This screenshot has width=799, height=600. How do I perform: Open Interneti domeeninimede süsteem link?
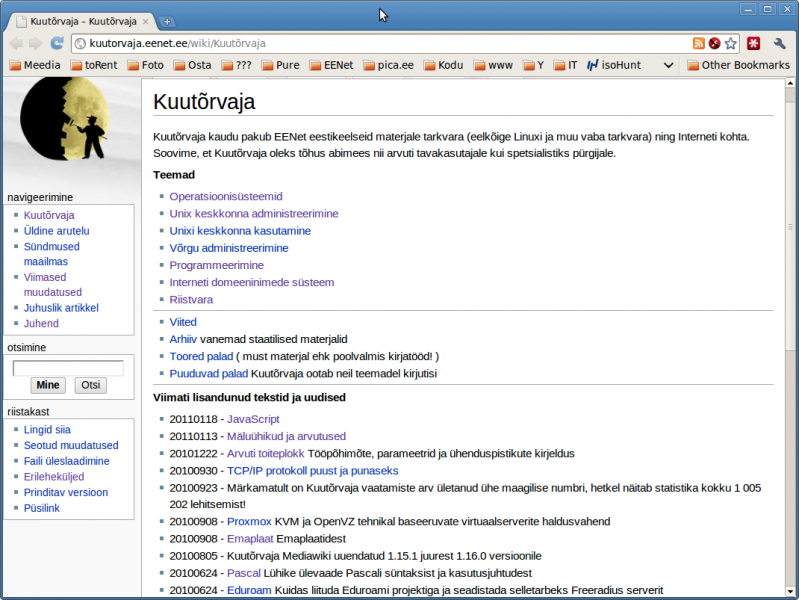[x=252, y=282]
